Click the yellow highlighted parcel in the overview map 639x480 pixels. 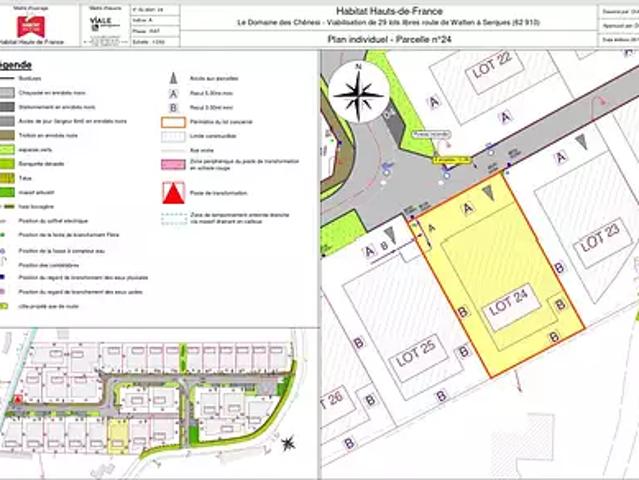click(118, 437)
